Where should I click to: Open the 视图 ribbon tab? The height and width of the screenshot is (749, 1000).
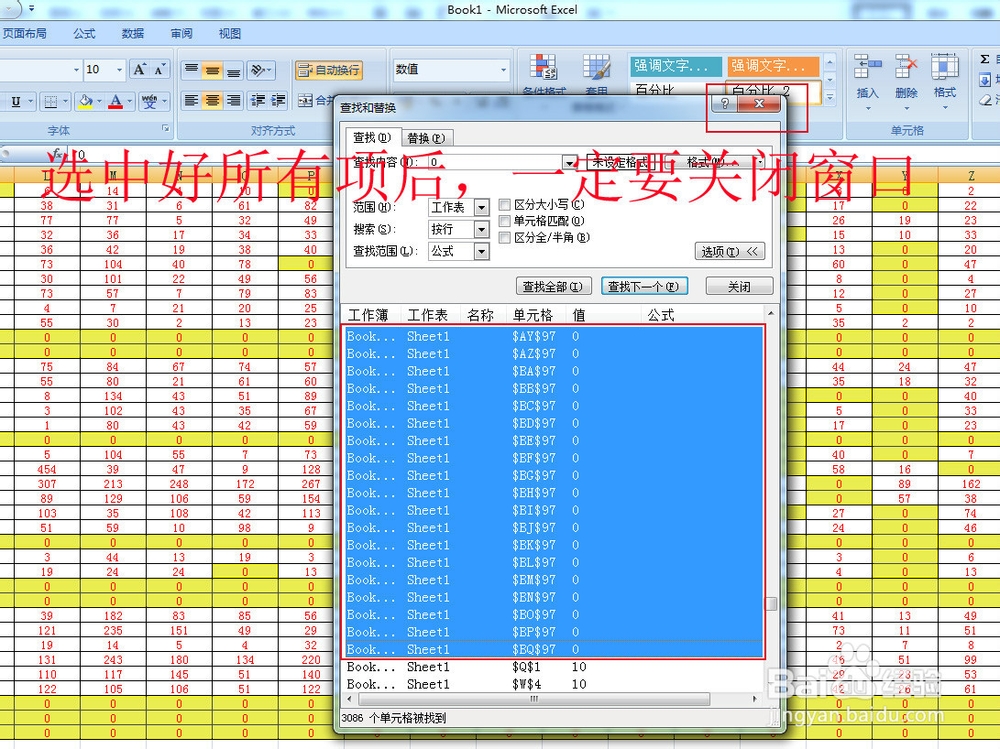point(230,33)
